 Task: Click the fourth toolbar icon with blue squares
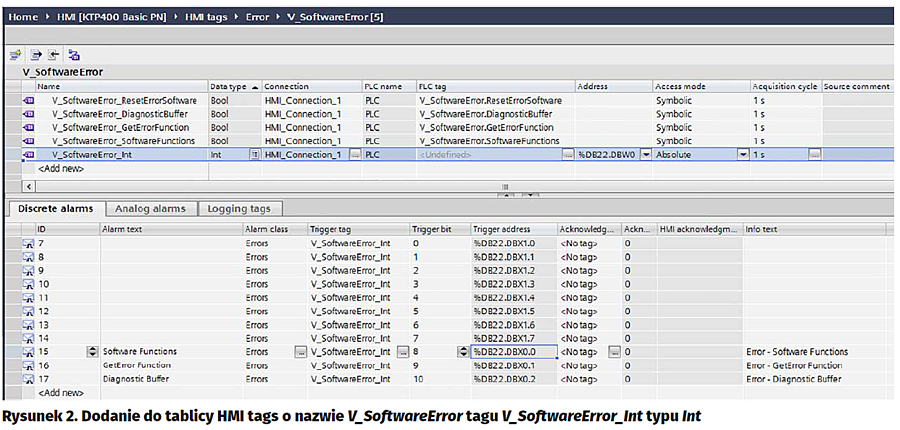(74, 55)
